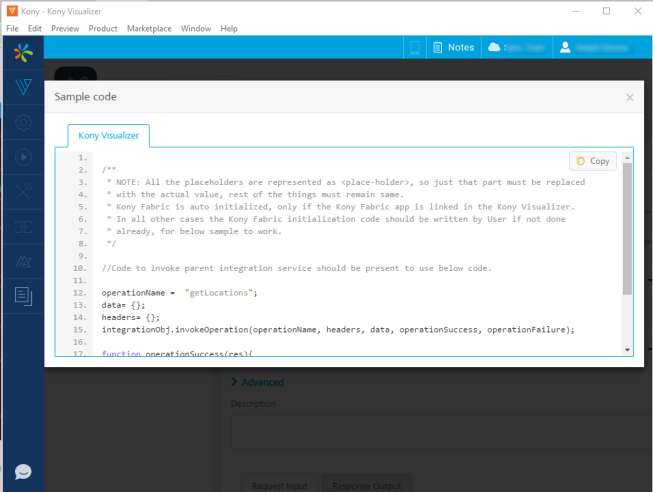The width and height of the screenshot is (653, 492).
Task: Switch to the Request Input tab
Action: tap(279, 483)
